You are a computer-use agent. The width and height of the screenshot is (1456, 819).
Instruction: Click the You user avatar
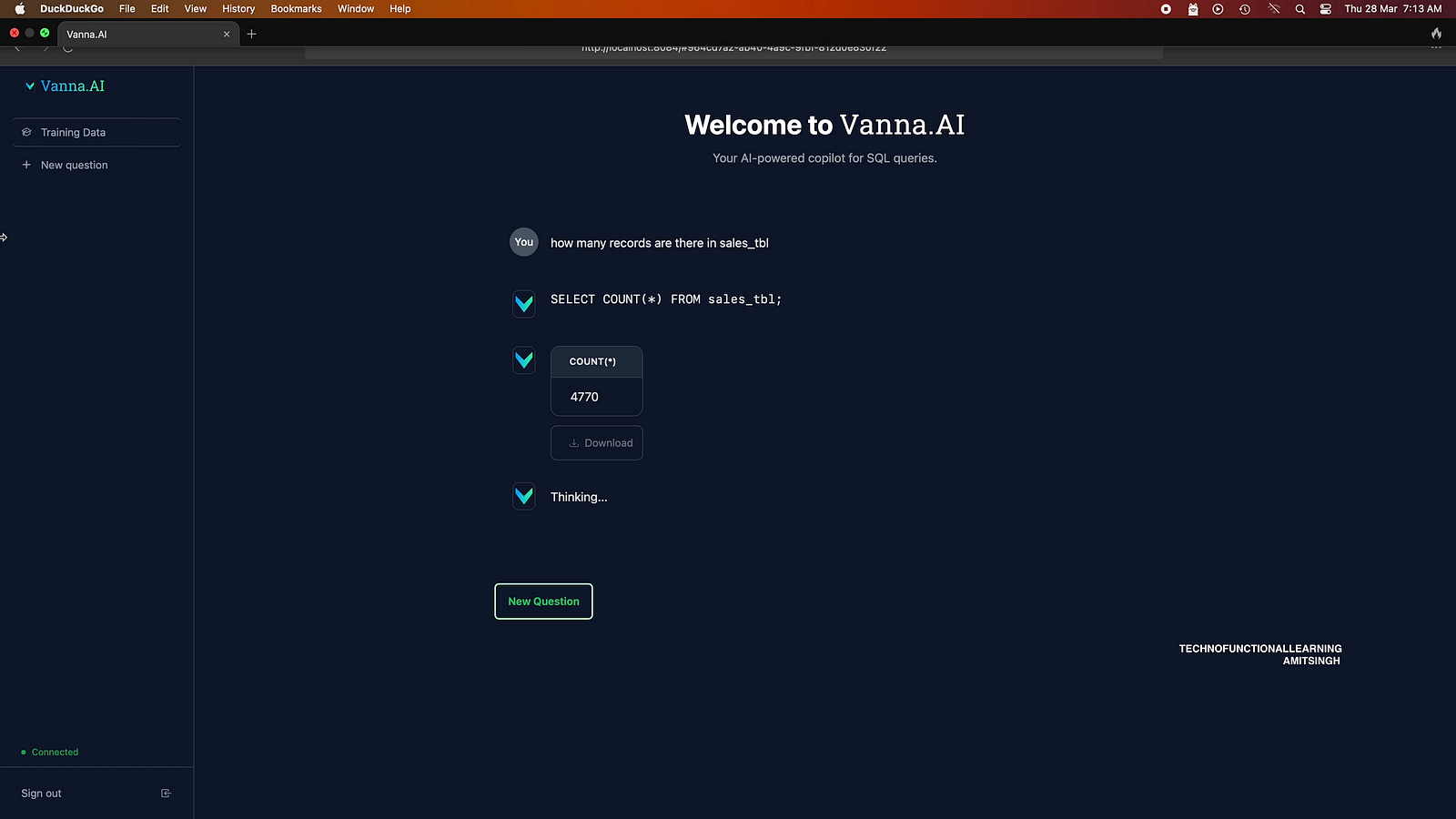[523, 242]
